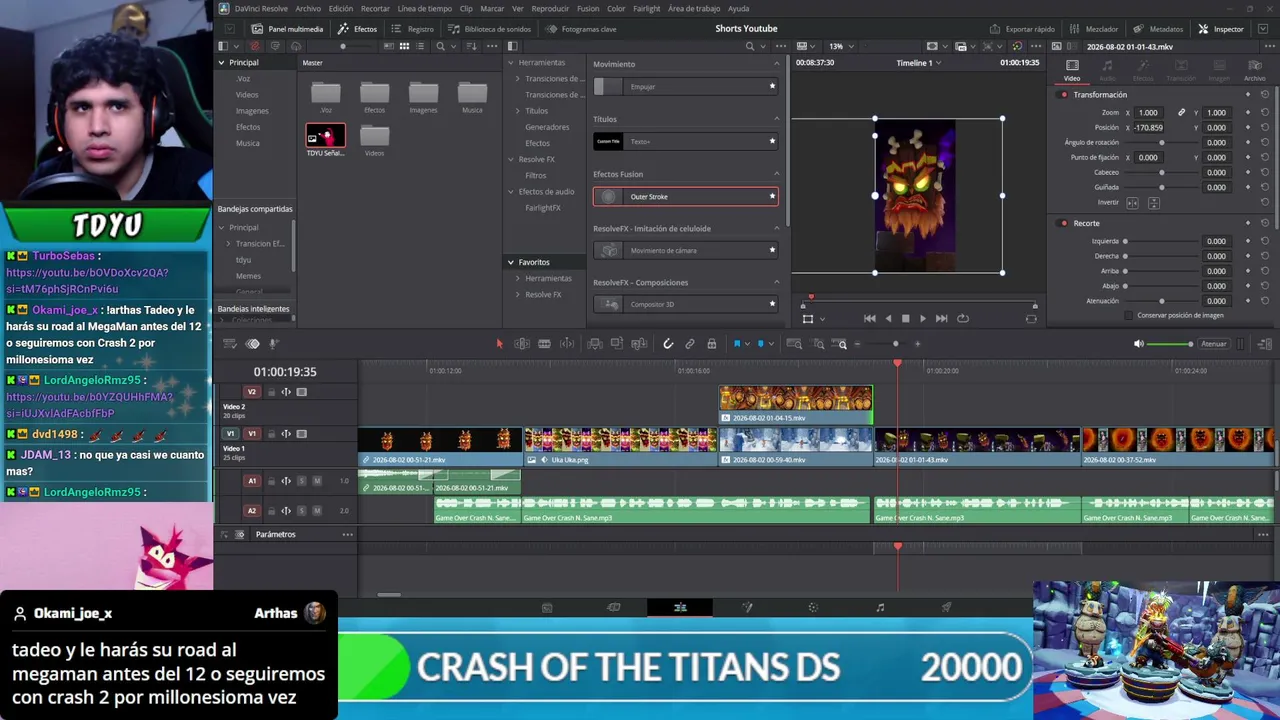The width and height of the screenshot is (1280, 720).
Task: Toggle Zoom X/Y link chain
Action: point(1181,113)
